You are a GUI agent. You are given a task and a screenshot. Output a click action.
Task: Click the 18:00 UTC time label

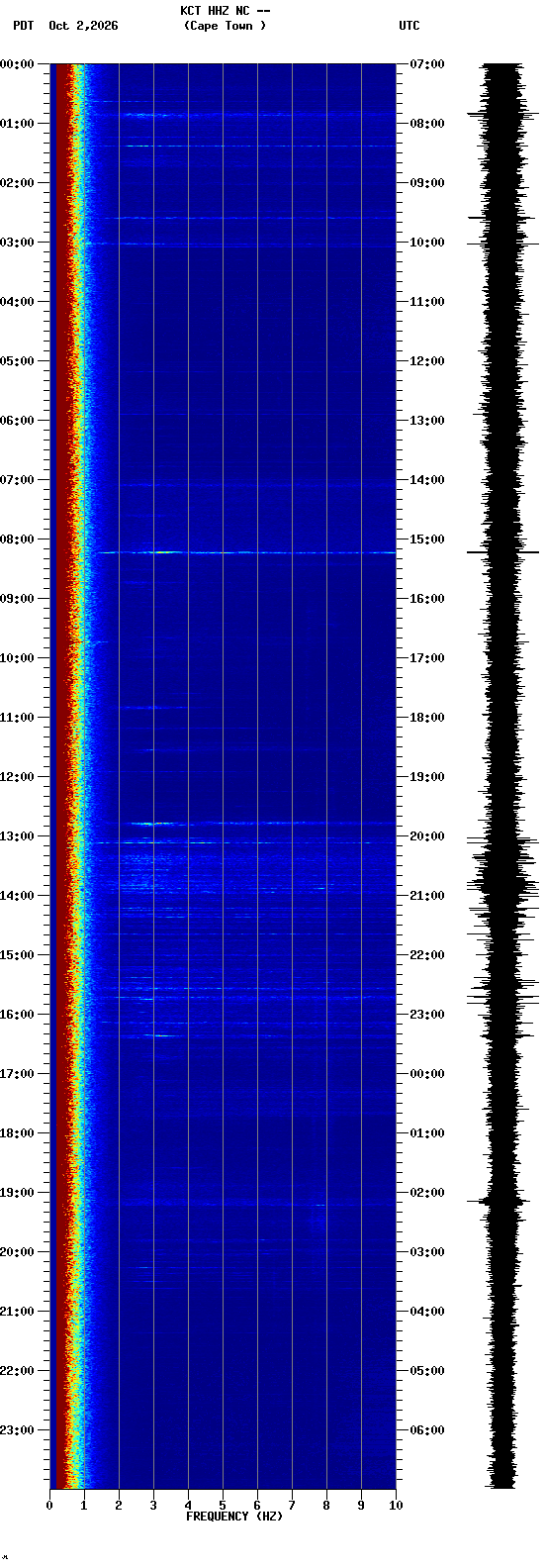tap(427, 718)
